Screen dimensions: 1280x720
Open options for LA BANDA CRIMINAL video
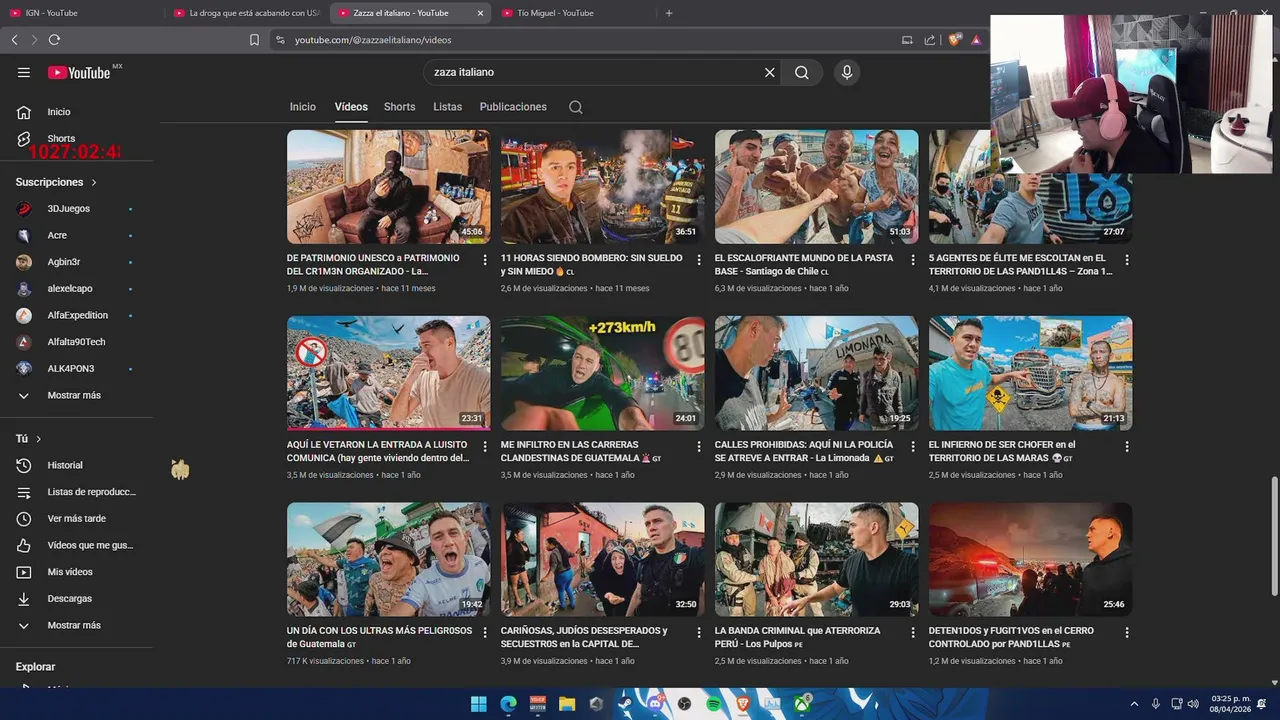pos(913,632)
